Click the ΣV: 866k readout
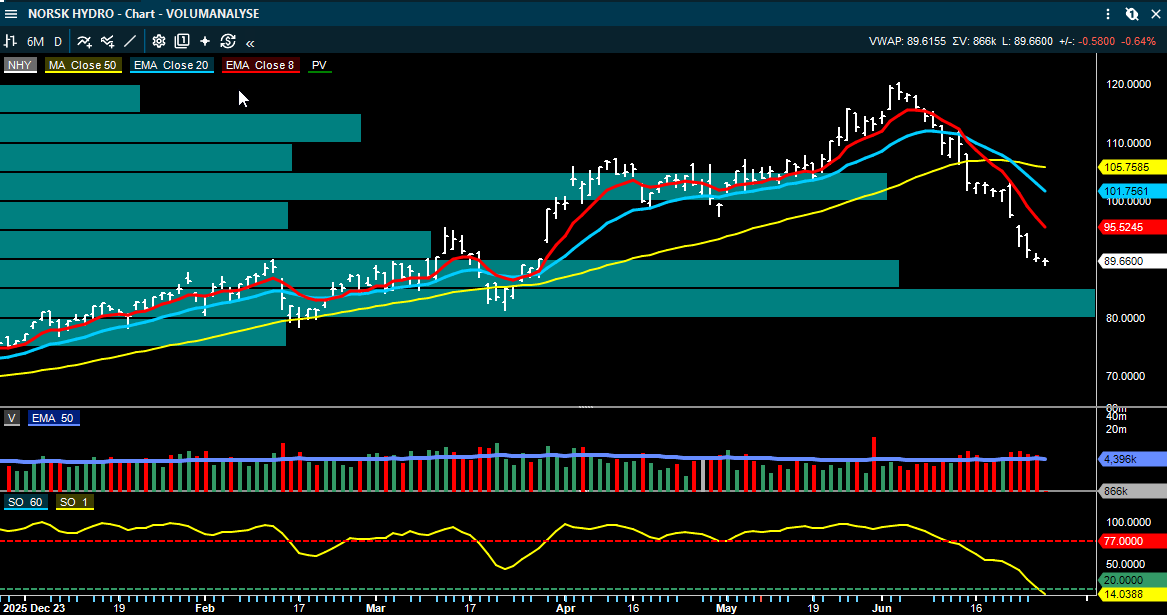Viewport: 1167px width, 615px height. click(973, 42)
